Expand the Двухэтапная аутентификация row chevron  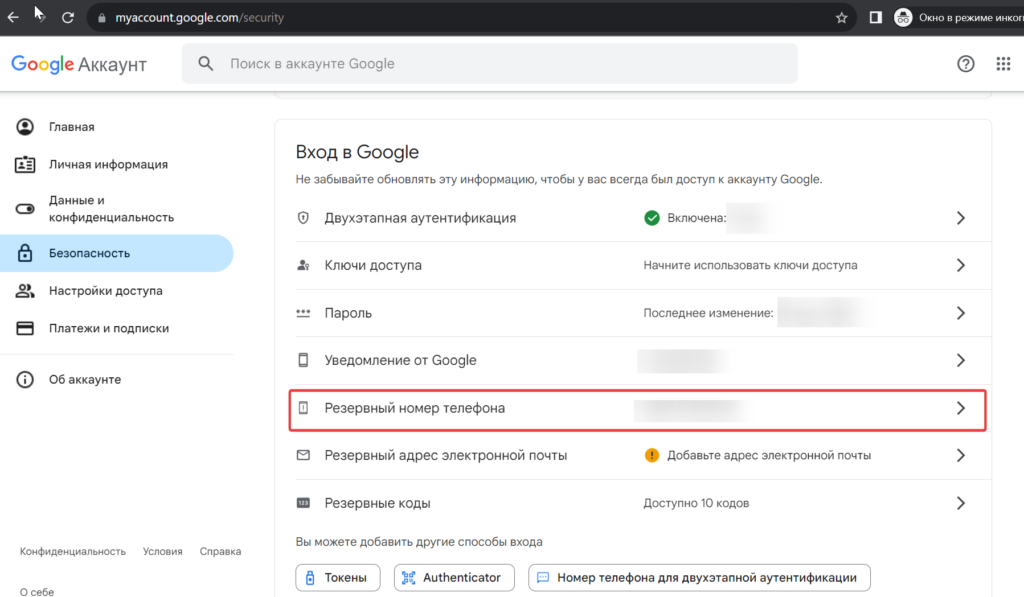[961, 218]
